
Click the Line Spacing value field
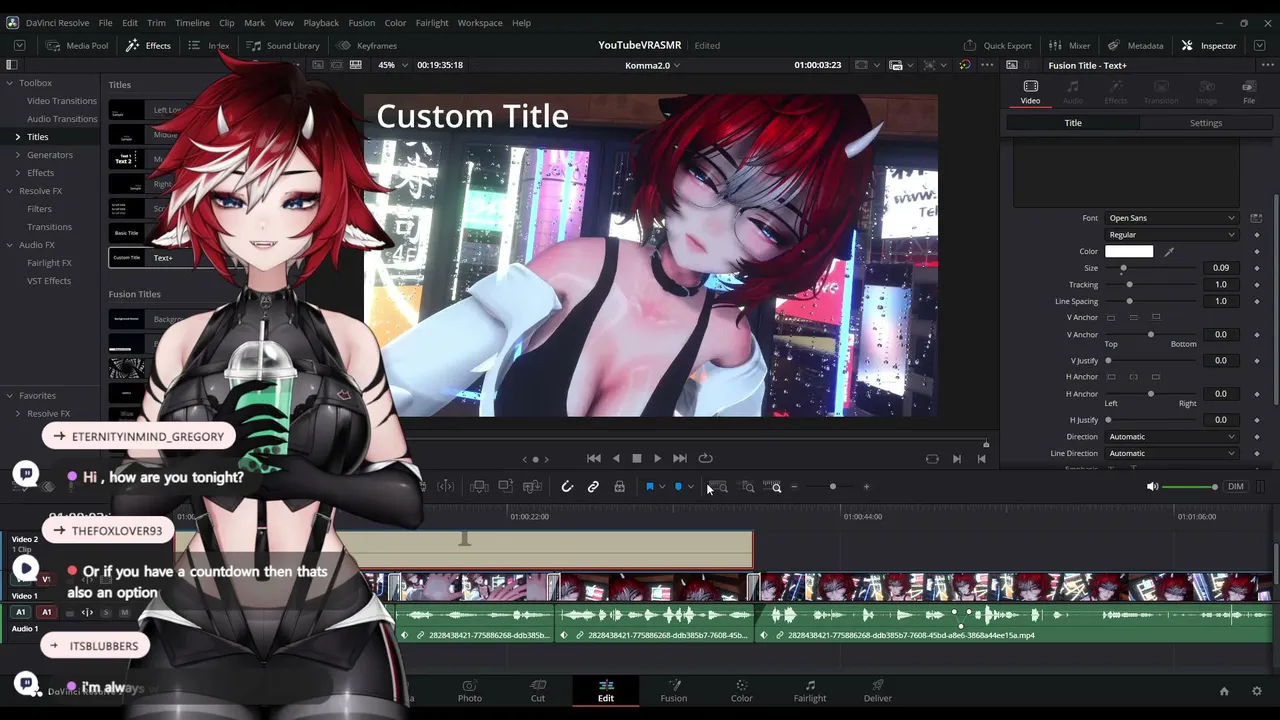point(1221,301)
